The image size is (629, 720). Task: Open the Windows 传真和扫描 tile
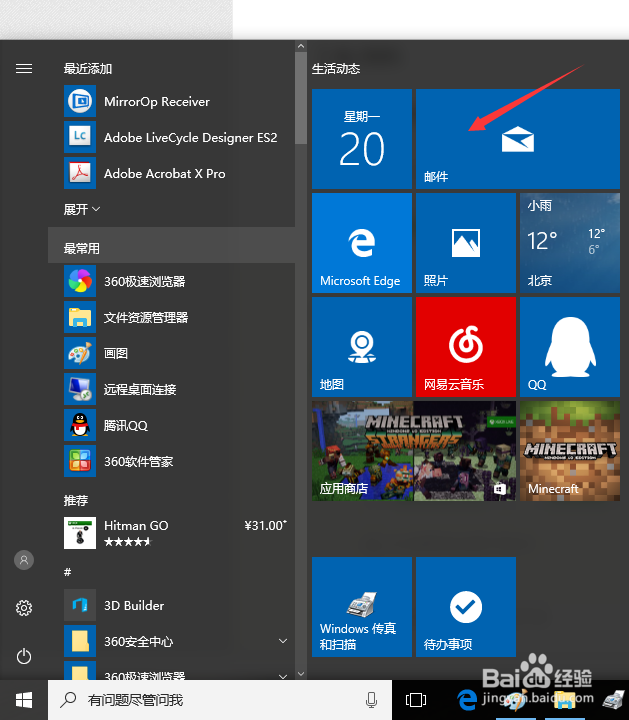(x=362, y=607)
